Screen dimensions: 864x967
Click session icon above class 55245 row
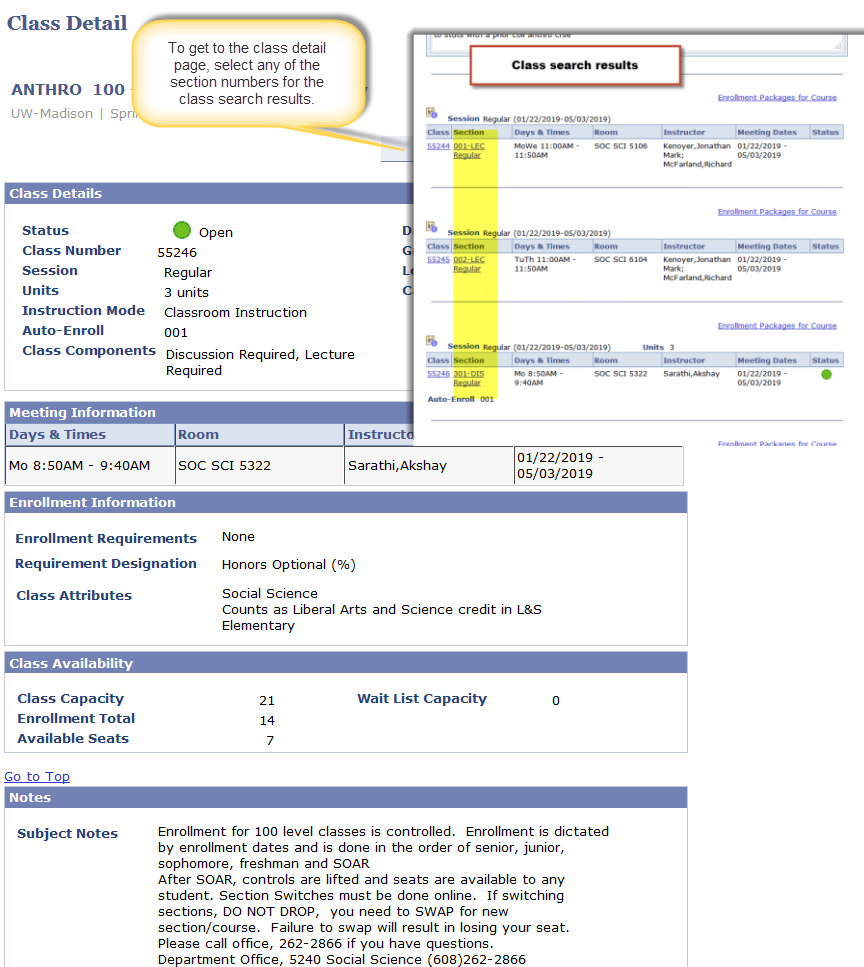click(432, 227)
